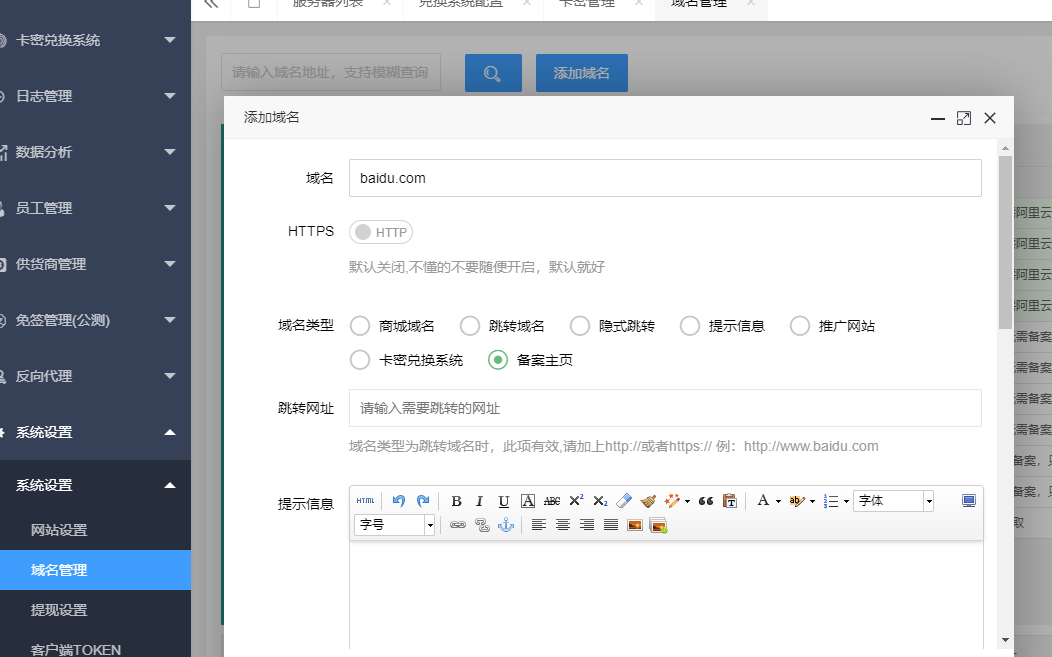Click the domain search input box

[x=331, y=72]
